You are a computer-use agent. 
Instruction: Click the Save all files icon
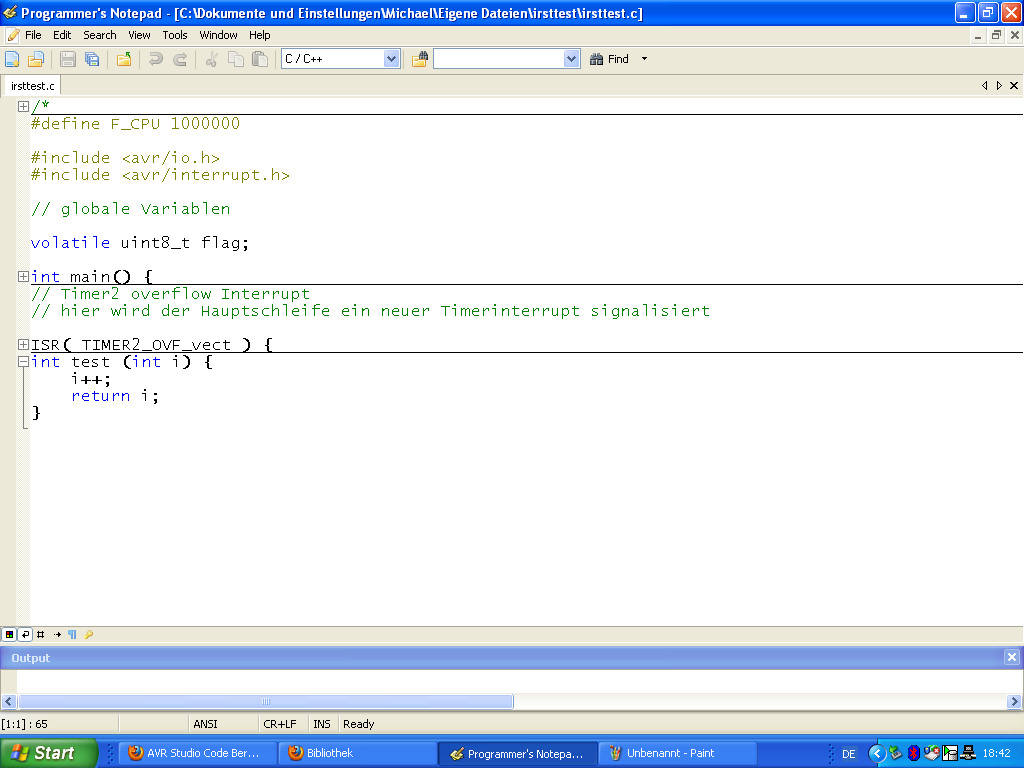pyautogui.click(x=92, y=59)
